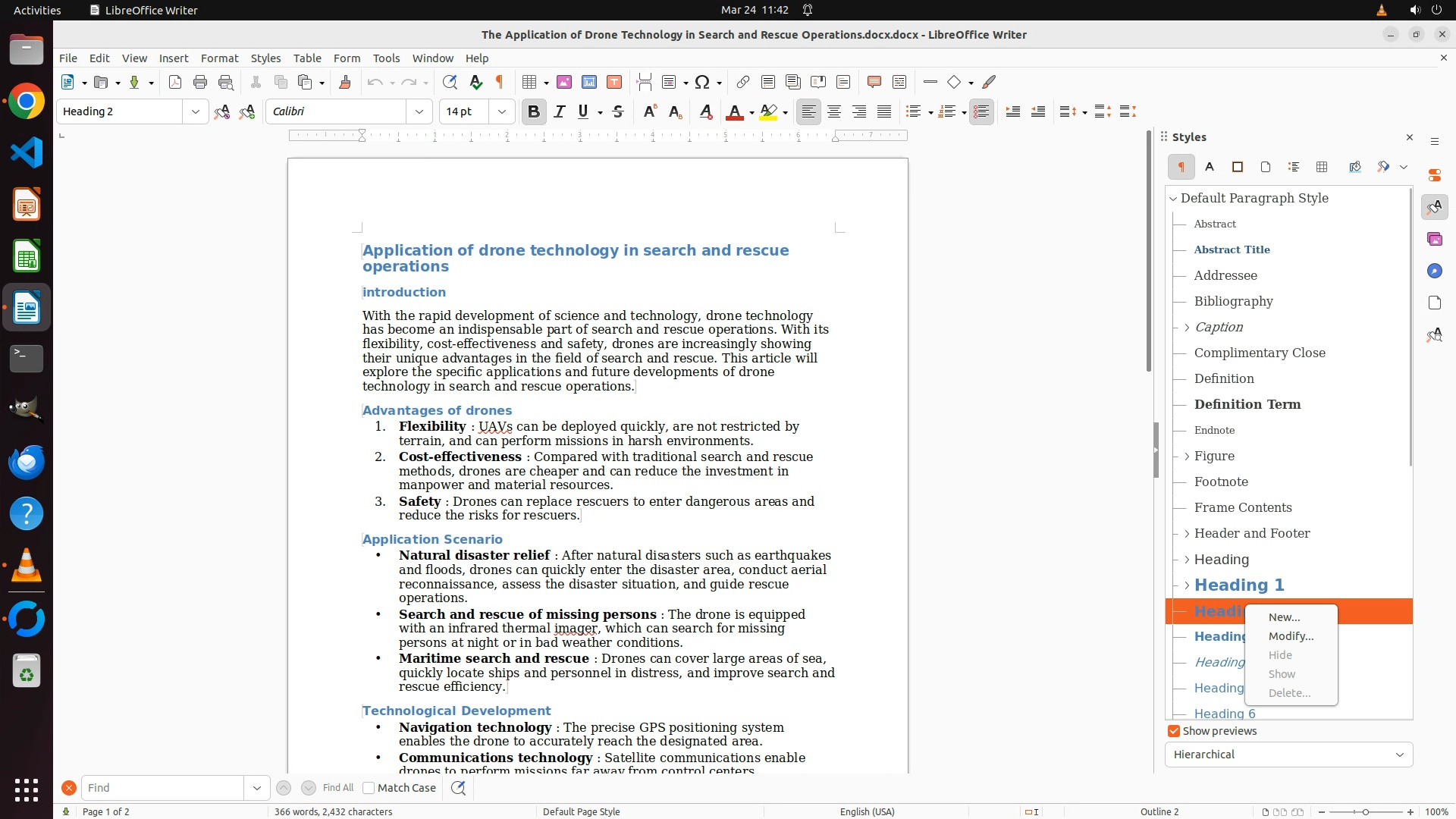Choose Modify... in the context menu
Screen dimensions: 1456x819
tap(1291, 636)
